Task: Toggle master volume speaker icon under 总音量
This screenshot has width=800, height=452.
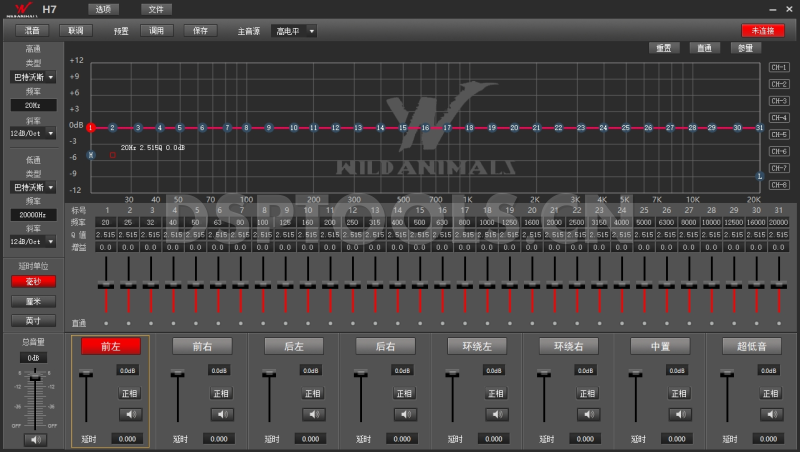Action: click(x=34, y=439)
